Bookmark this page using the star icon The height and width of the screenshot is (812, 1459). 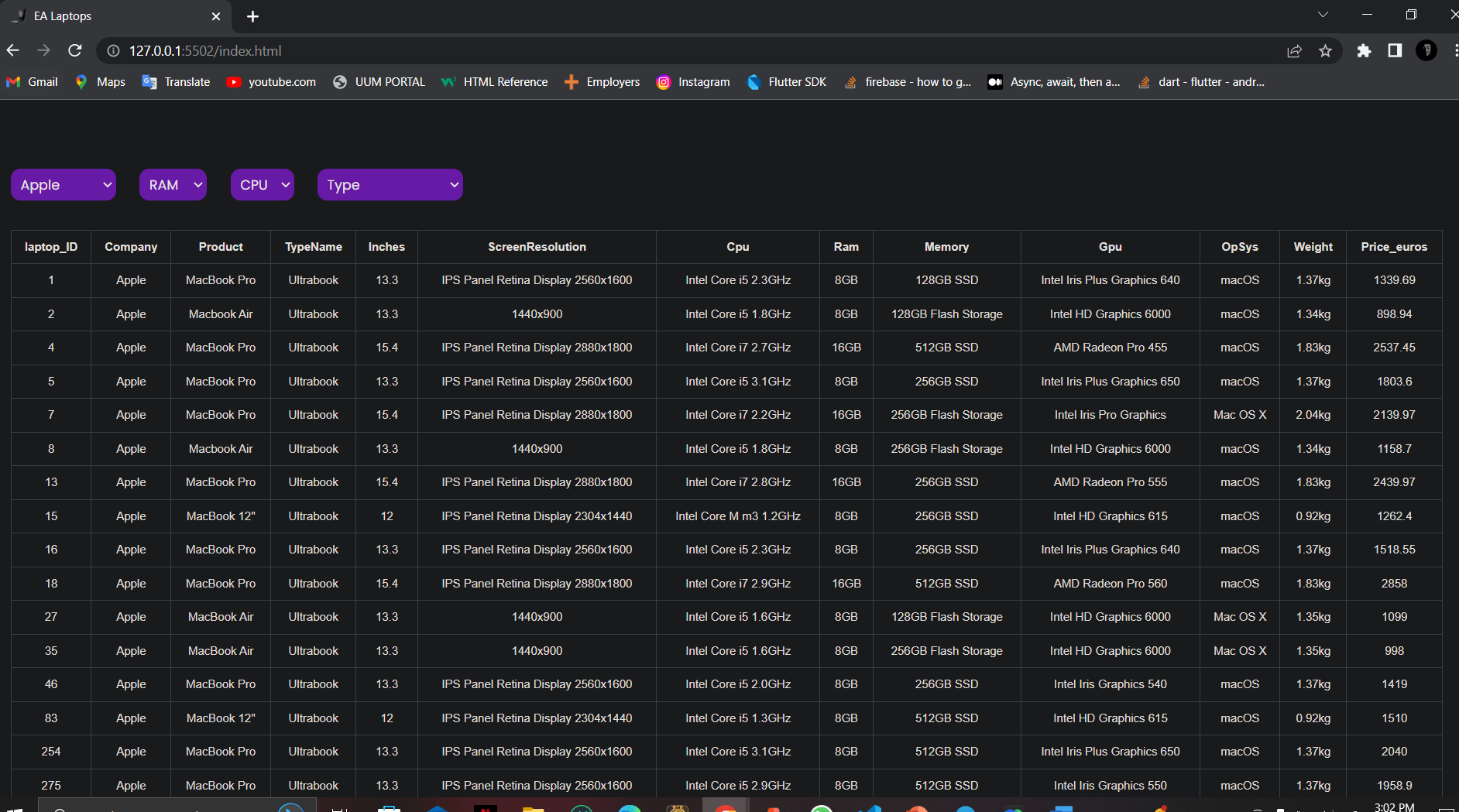click(x=1326, y=51)
